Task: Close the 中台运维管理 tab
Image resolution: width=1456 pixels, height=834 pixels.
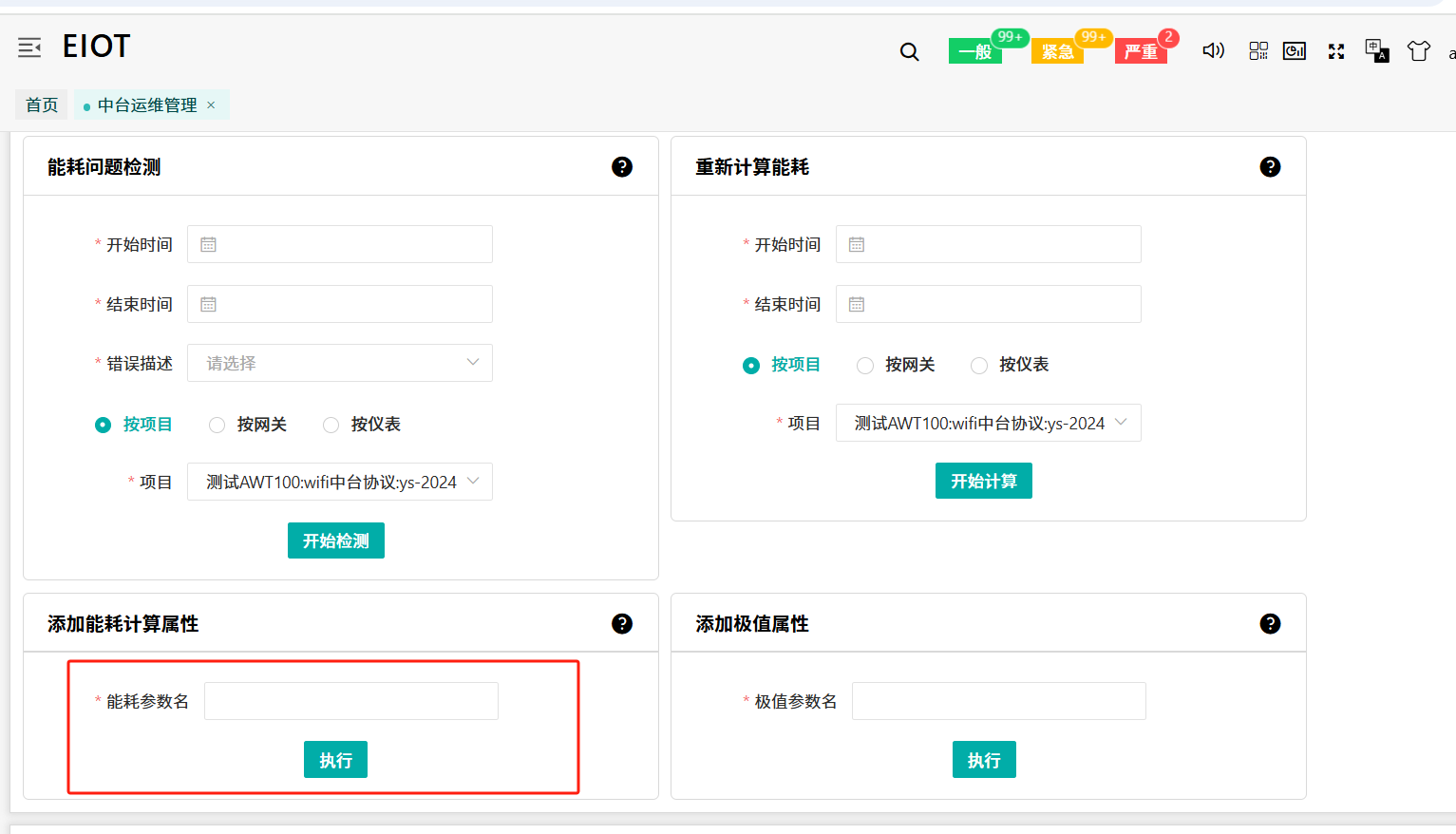Action: (211, 105)
